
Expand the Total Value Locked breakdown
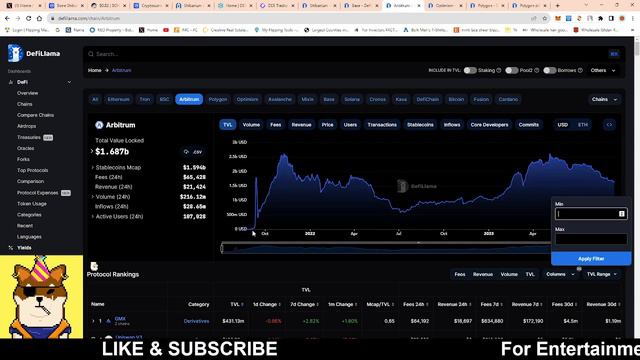click(x=91, y=151)
